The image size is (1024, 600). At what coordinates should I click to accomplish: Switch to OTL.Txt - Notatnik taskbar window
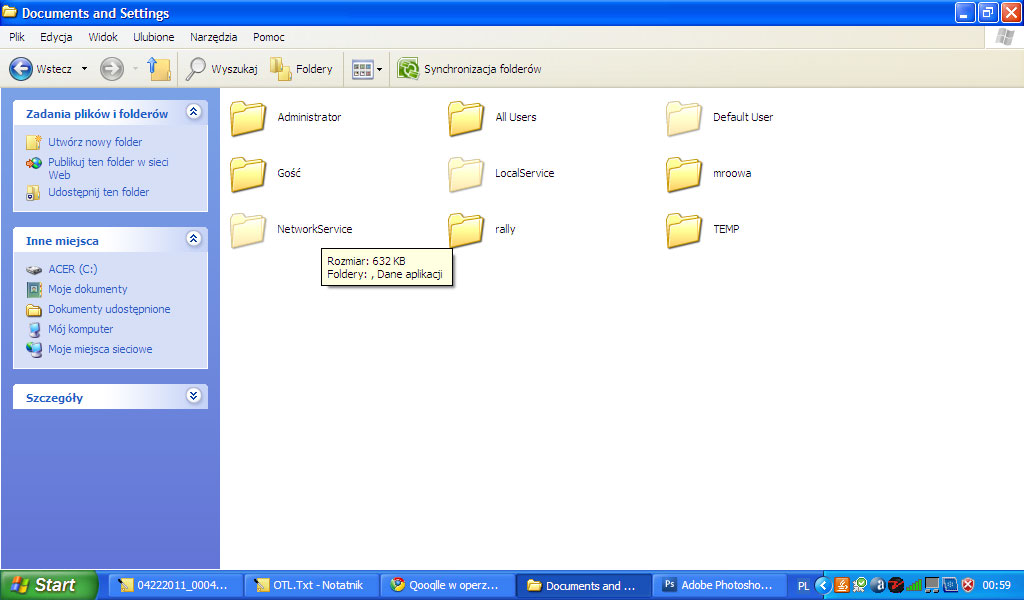pos(311,586)
